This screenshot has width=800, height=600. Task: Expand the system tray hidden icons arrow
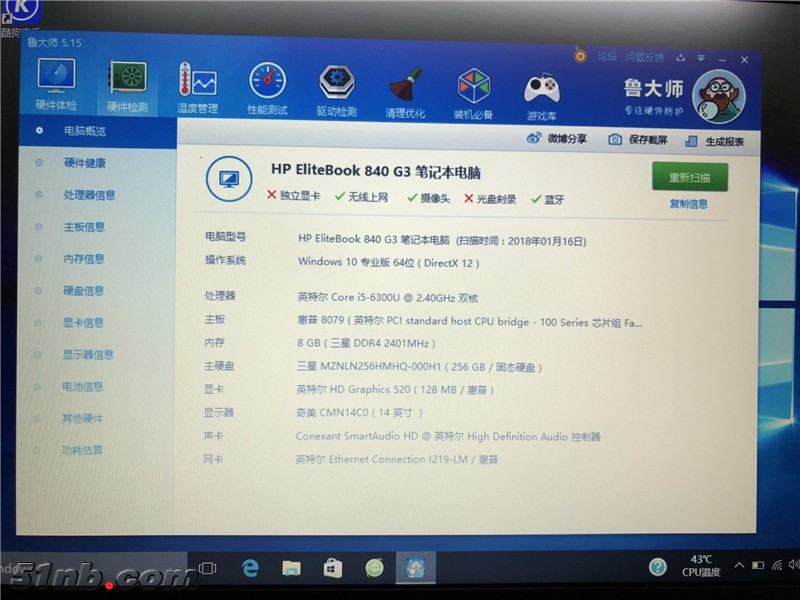point(739,565)
